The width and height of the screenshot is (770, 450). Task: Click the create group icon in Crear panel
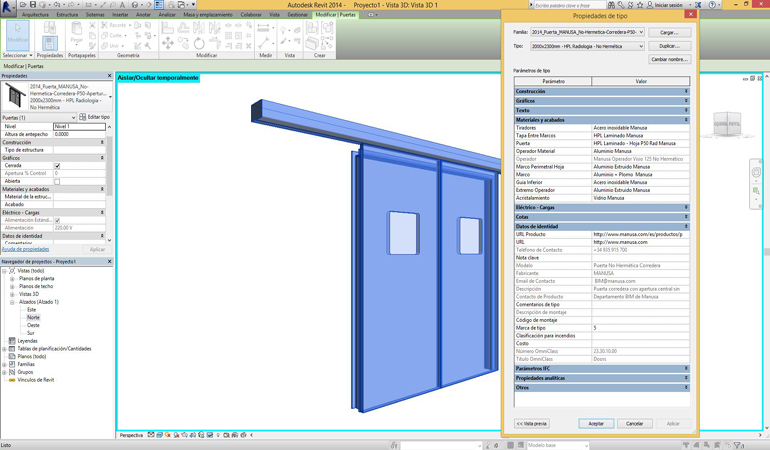tap(327, 28)
